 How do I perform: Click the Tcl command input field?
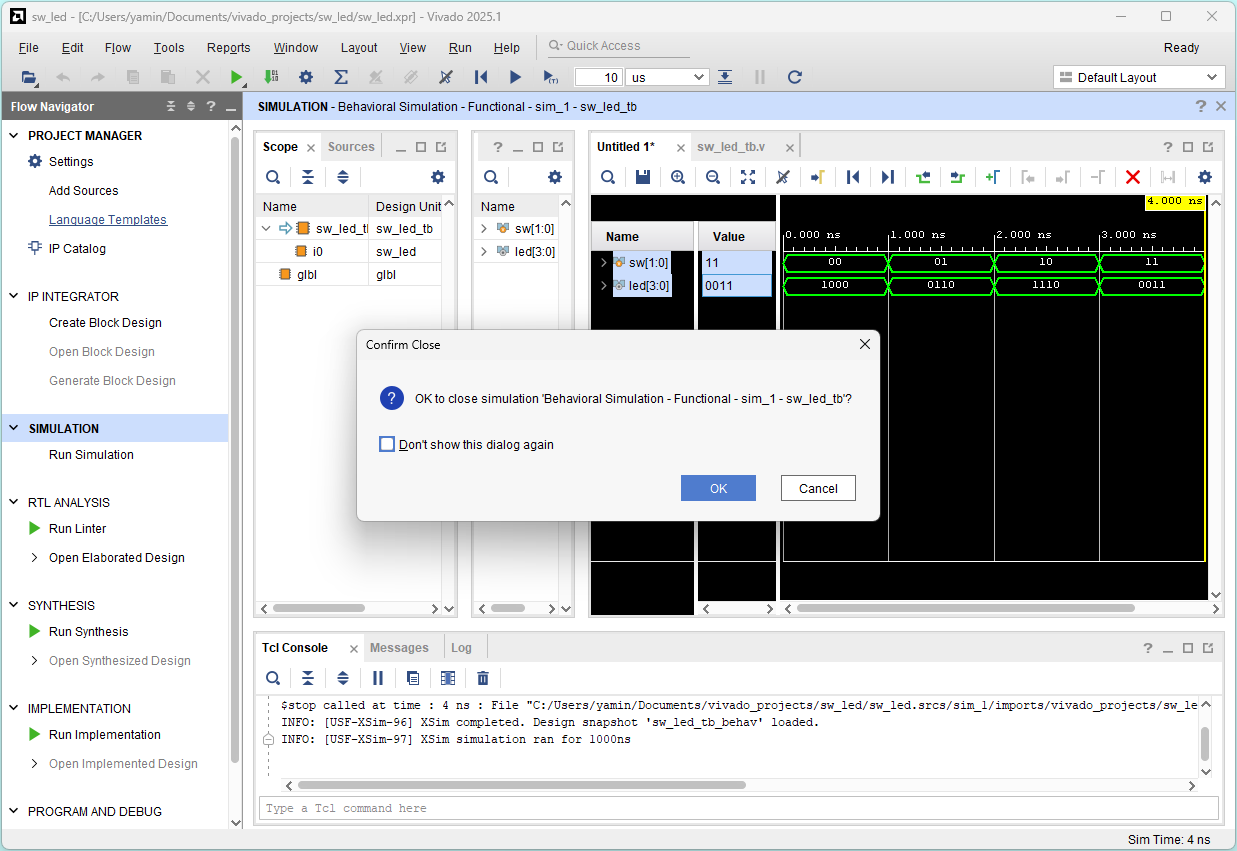tap(738, 808)
